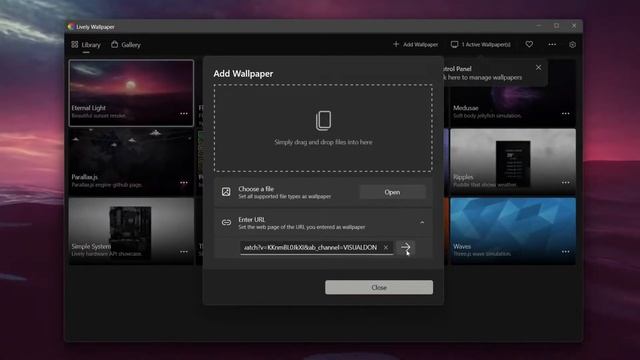Image resolution: width=640 pixels, height=360 pixels.
Task: Open the Active Wallpapers control panel
Action: coord(480,44)
